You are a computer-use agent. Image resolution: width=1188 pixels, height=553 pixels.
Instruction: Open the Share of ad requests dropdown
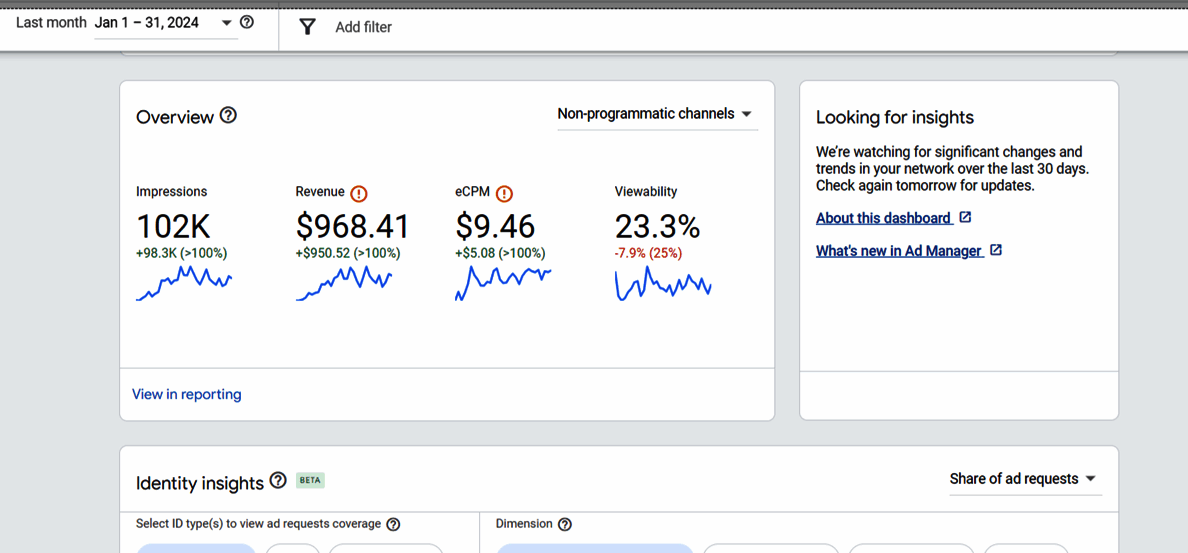1022,479
